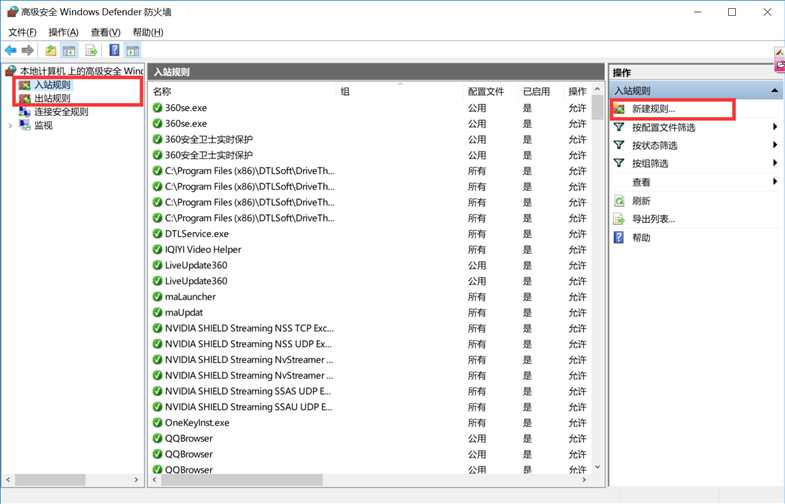The width and height of the screenshot is (785, 504).
Task: Select 出站规则 in the left tree
Action: [x=53, y=98]
